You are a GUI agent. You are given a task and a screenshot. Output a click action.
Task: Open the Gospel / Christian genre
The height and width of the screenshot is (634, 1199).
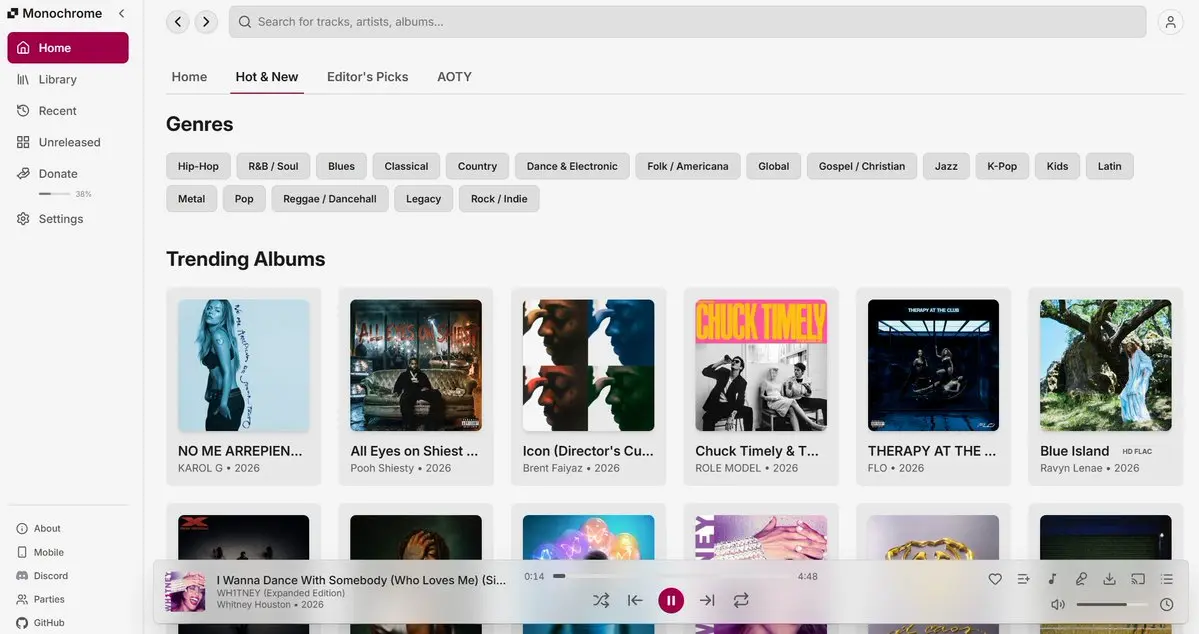coord(862,166)
